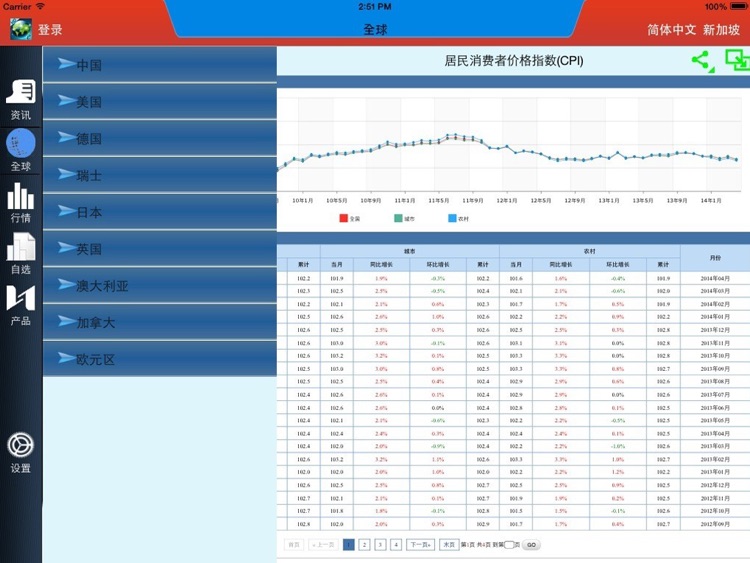Click the 2013年01月 month cell
Image resolution: width=750 pixels, height=563 pixels.
coord(715,472)
